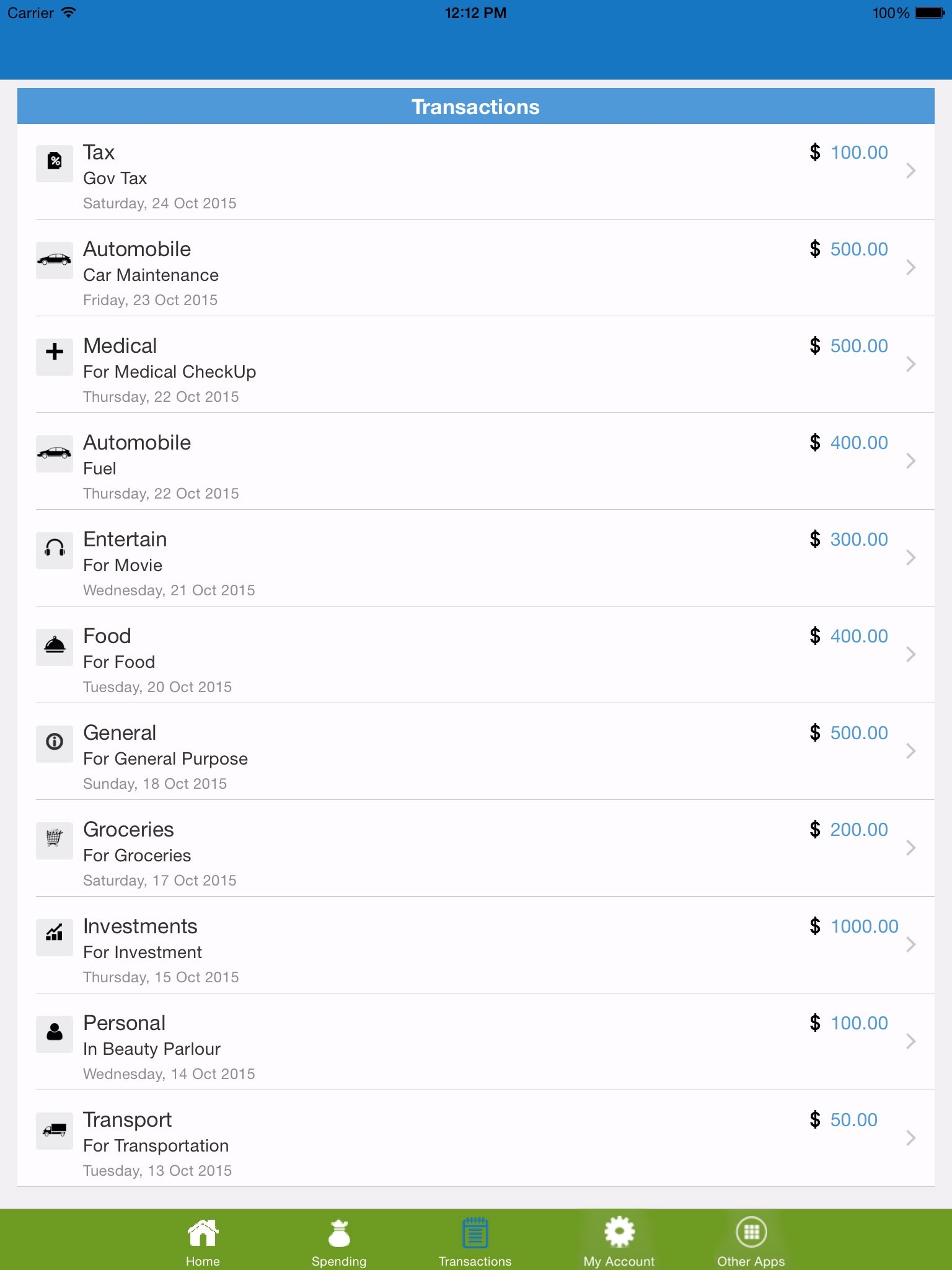Open the Investments row chevron

(x=910, y=944)
